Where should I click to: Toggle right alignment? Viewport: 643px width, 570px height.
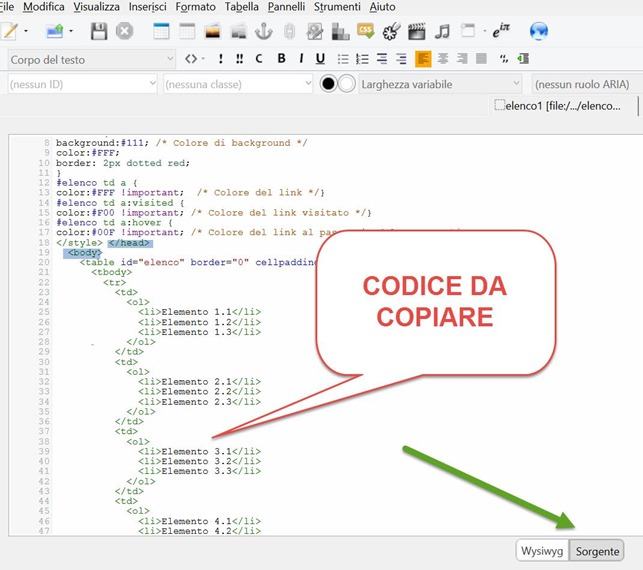pos(462,59)
